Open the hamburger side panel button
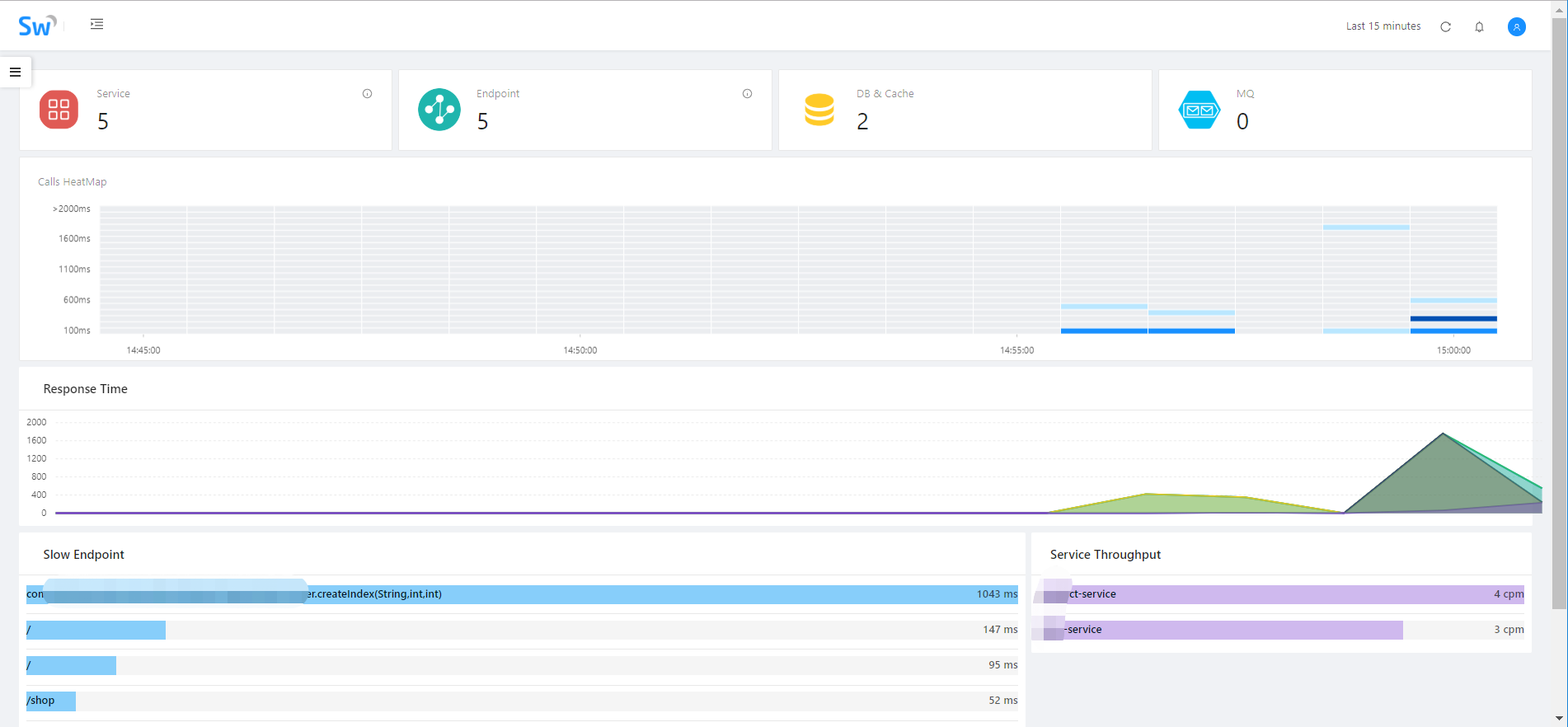This screenshot has width=1568, height=727. [15, 72]
